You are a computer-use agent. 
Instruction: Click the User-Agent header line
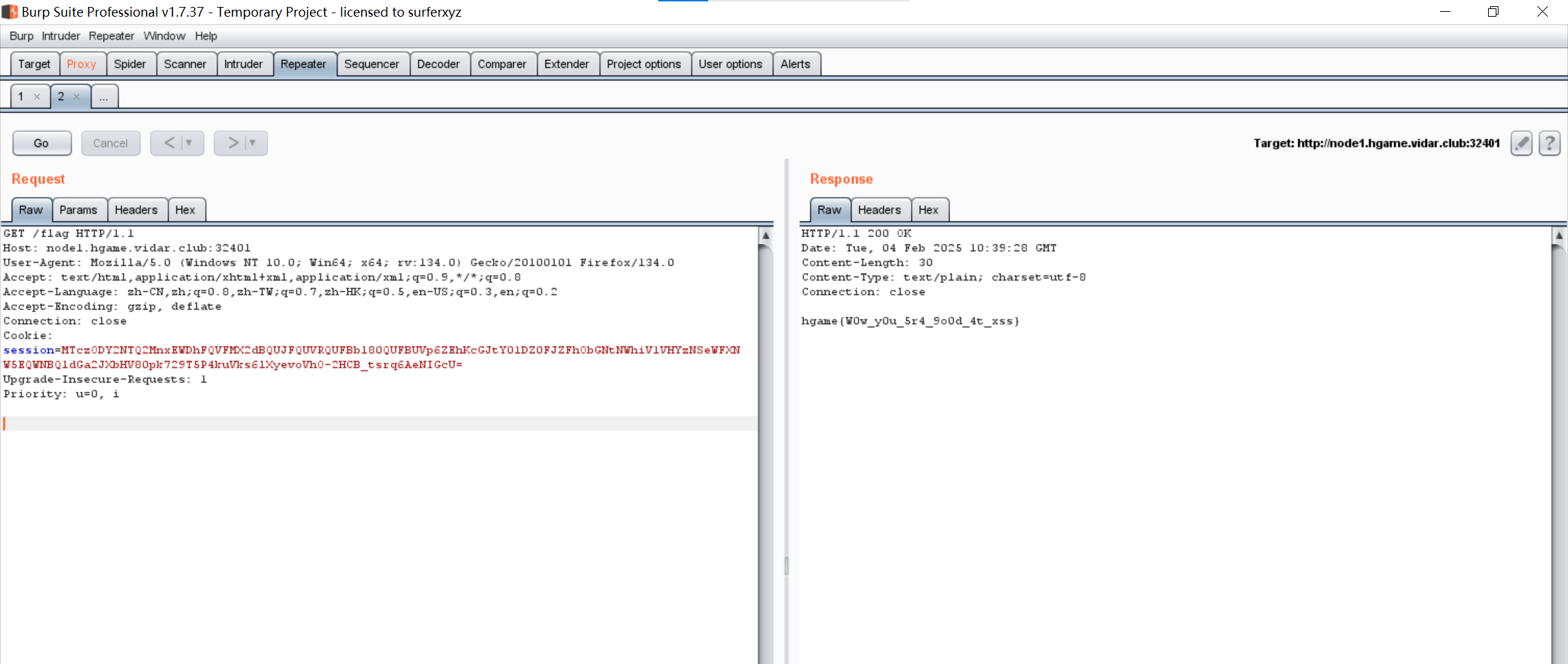tap(338, 263)
